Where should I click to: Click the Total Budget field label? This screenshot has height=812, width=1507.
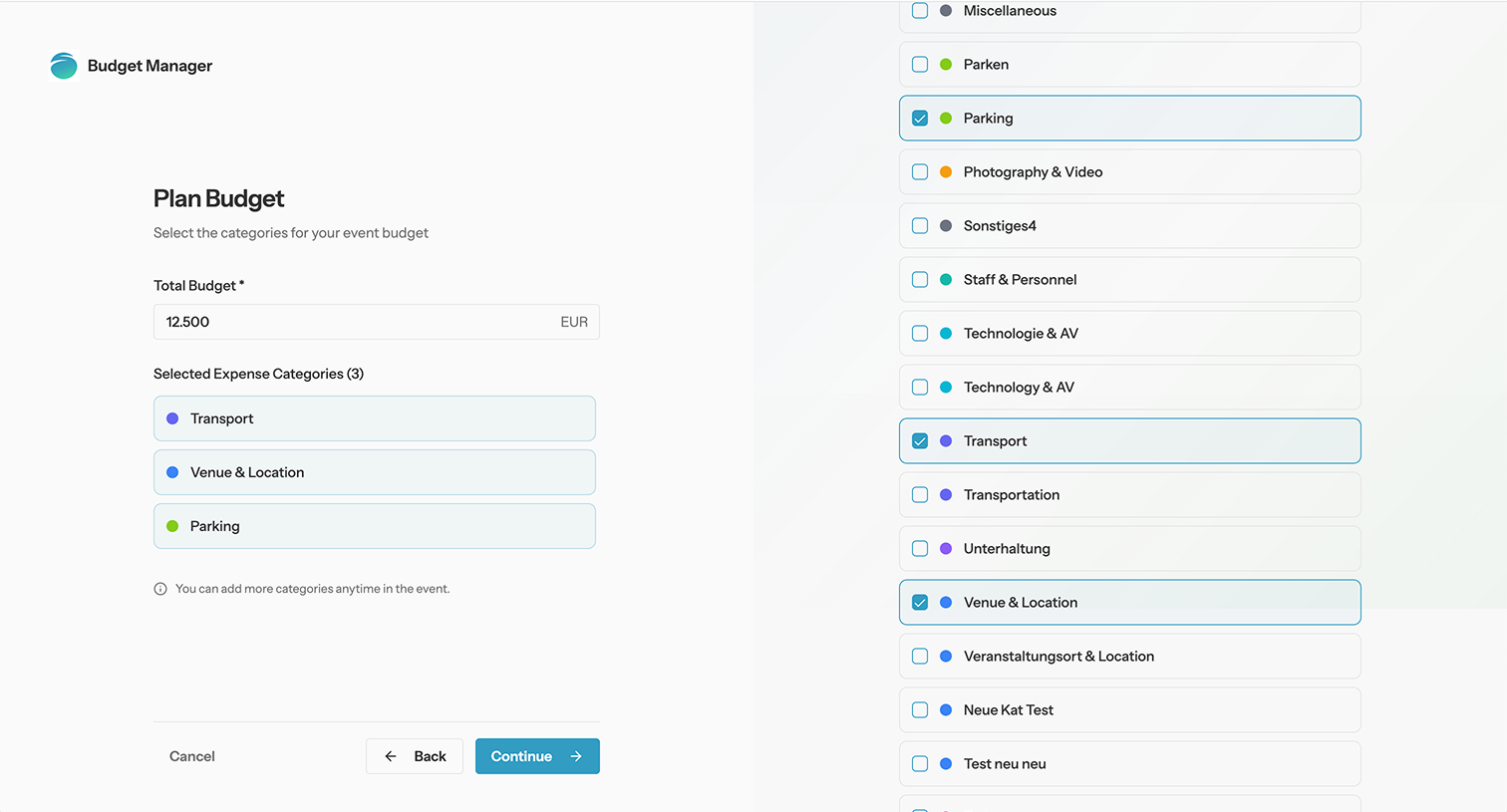(x=198, y=285)
